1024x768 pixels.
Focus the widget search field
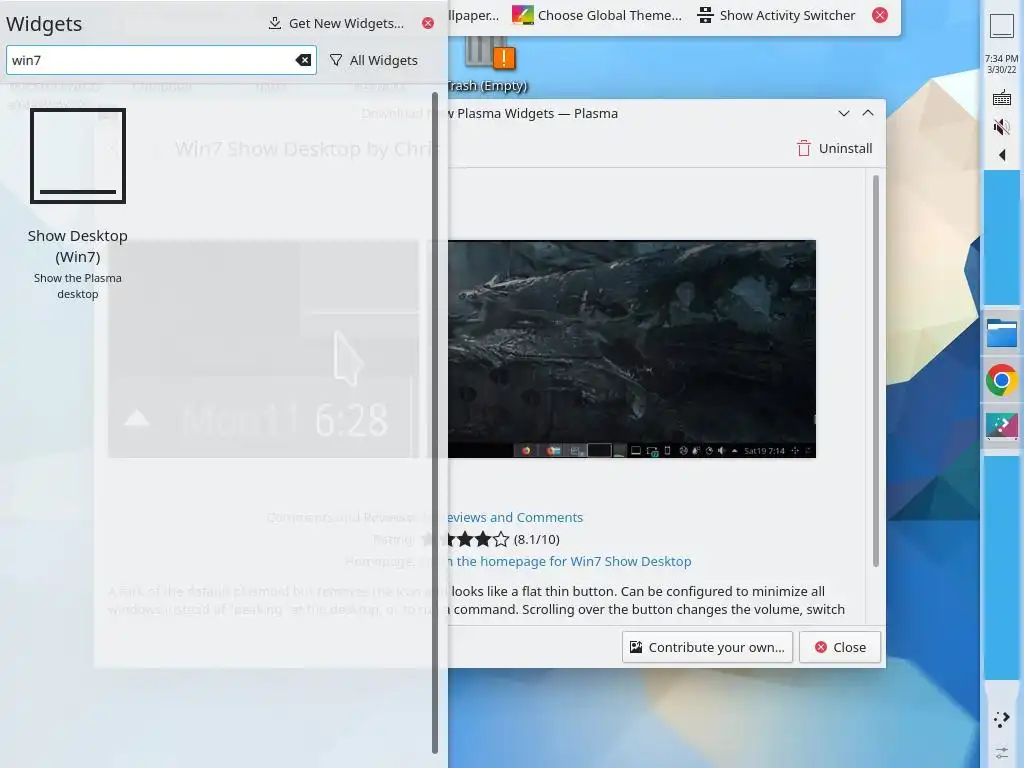pos(161,60)
